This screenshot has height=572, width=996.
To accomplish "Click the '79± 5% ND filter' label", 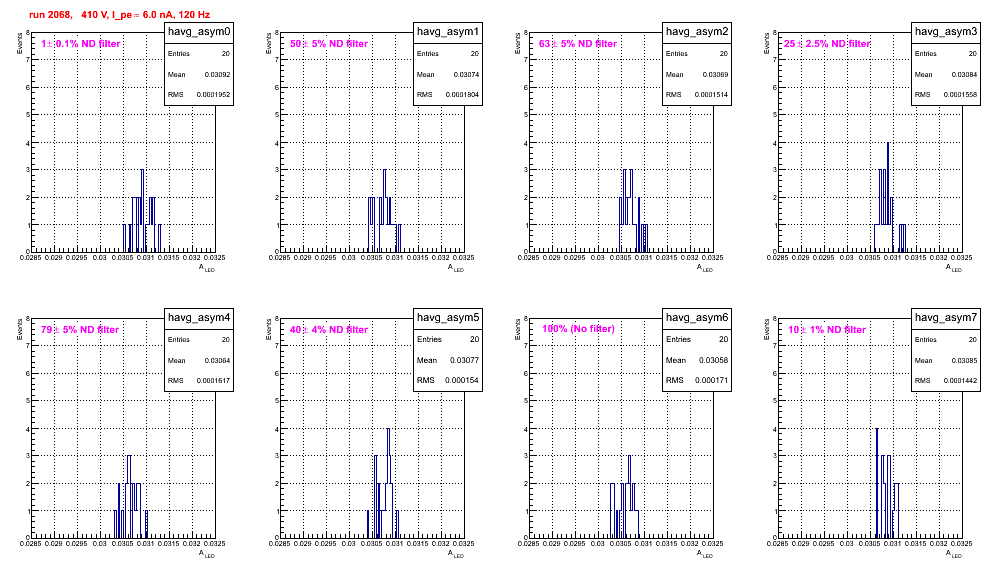I will click(x=80, y=330).
